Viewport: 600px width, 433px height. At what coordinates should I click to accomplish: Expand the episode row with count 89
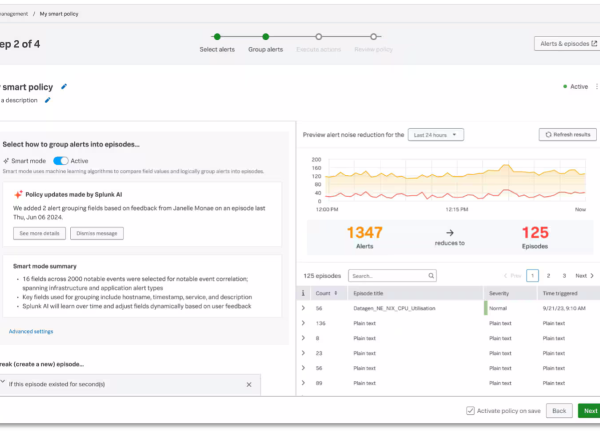coord(303,383)
